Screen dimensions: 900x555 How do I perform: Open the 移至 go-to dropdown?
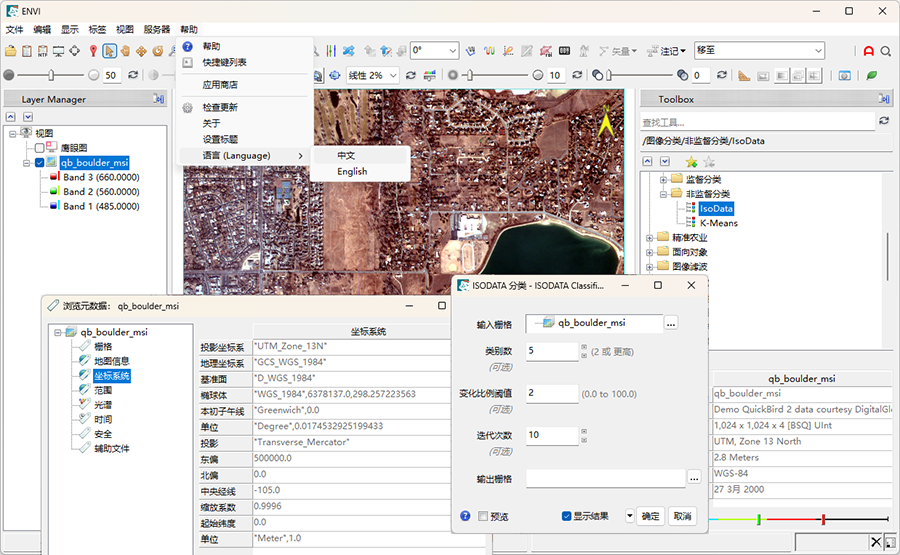(818, 51)
